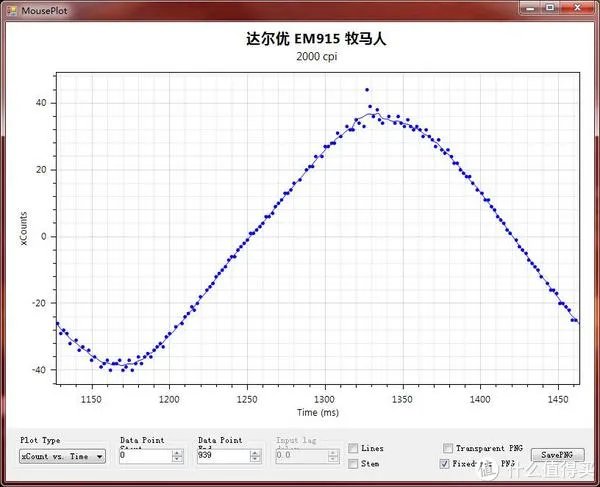
Task: Click the 'xCounts' axis label
Action: pos(24,228)
